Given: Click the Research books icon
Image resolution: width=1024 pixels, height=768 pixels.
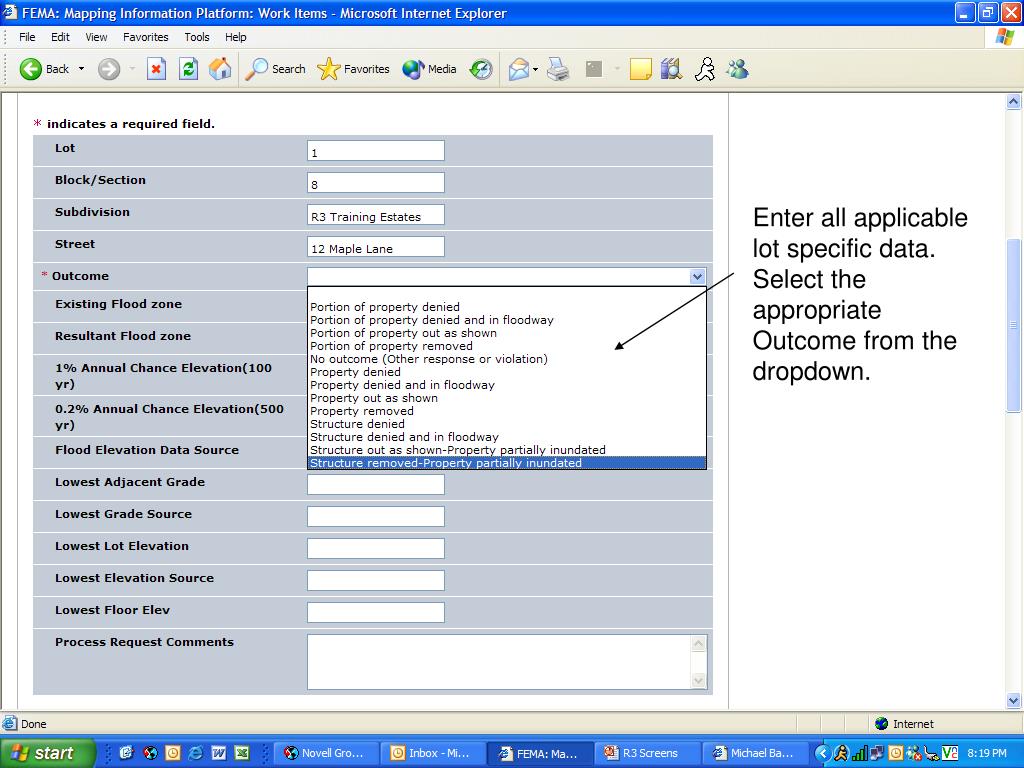Looking at the screenshot, I should point(671,69).
